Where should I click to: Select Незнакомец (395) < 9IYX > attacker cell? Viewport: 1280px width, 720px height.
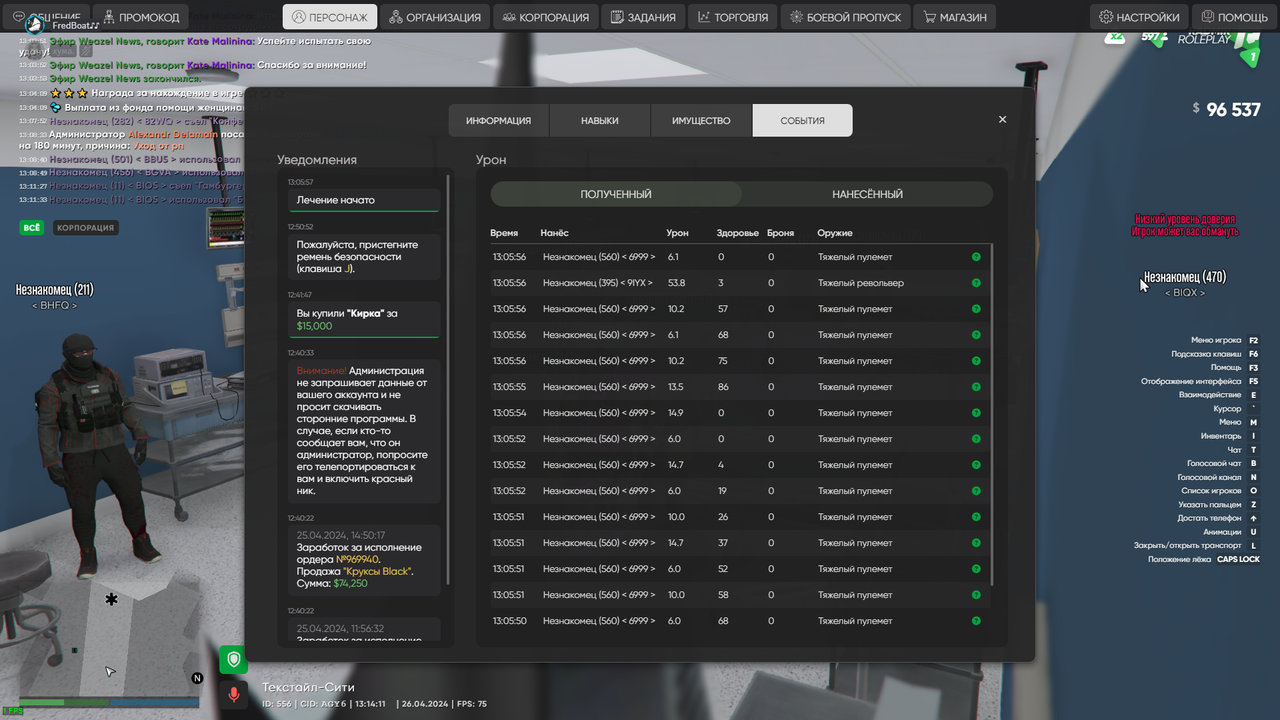(597, 283)
